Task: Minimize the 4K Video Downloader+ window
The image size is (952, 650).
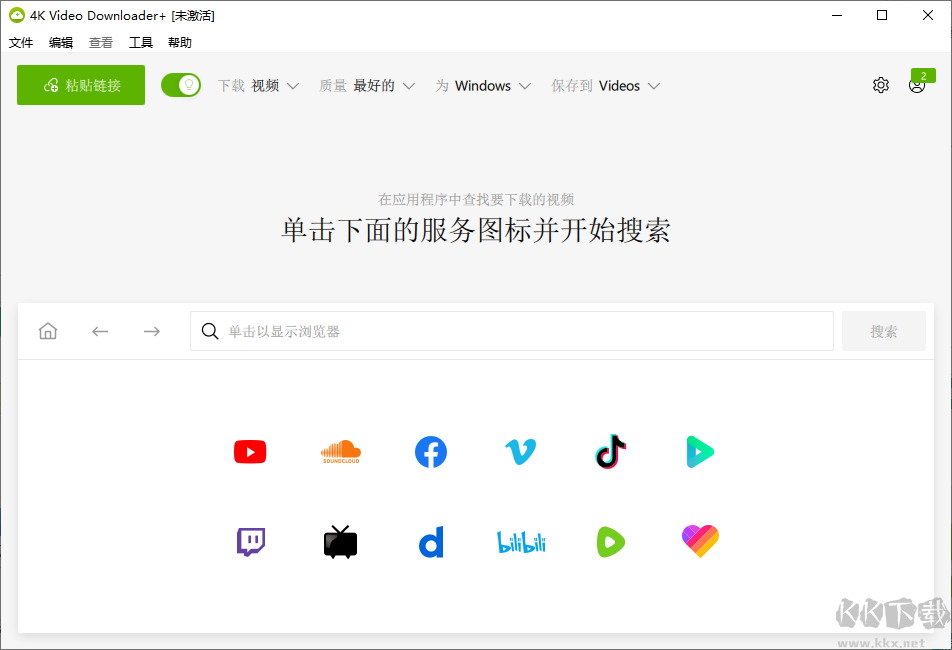Action: pos(837,15)
